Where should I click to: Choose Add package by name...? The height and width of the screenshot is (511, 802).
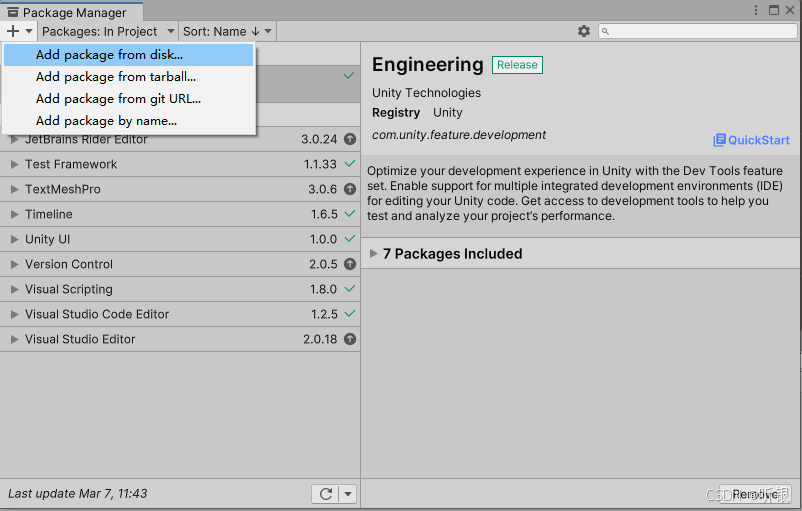click(128, 121)
